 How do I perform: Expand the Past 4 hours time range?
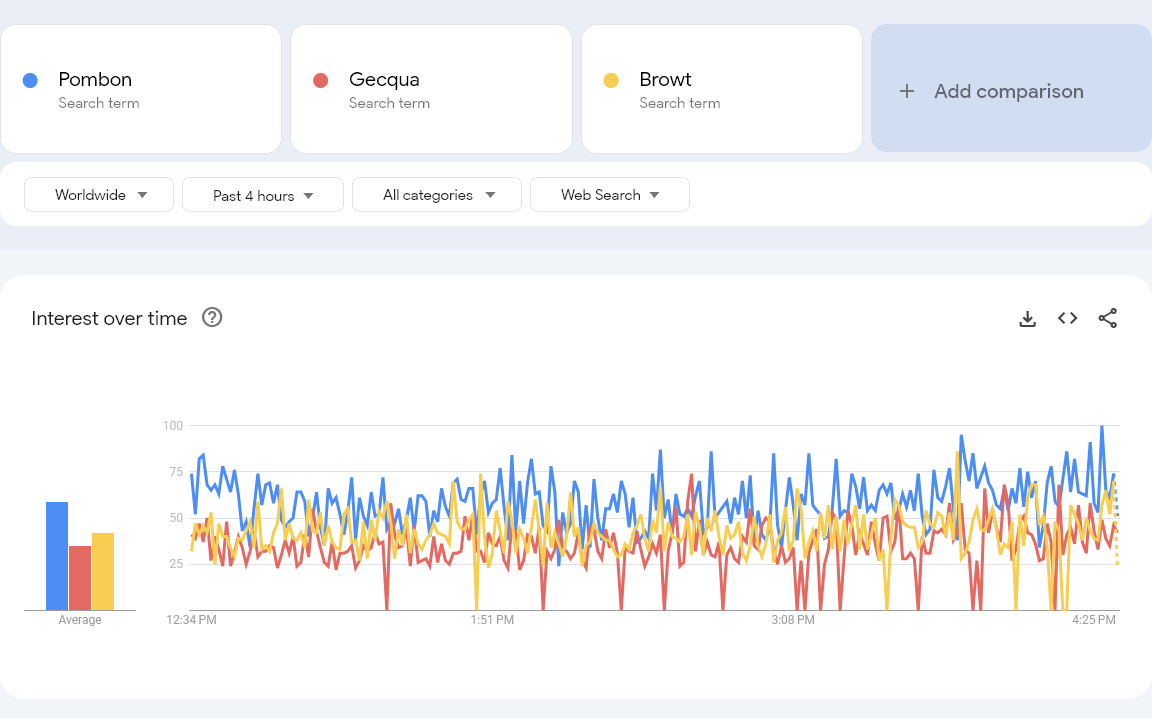(263, 195)
